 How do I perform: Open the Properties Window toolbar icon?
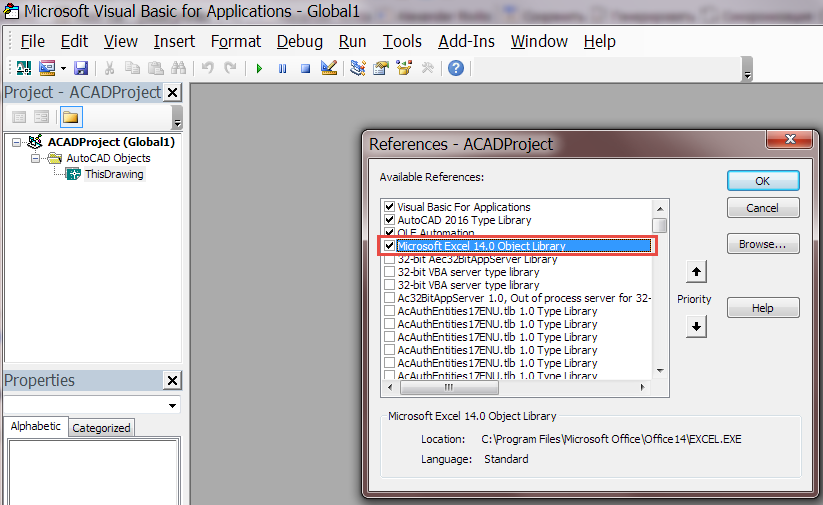(x=381, y=68)
